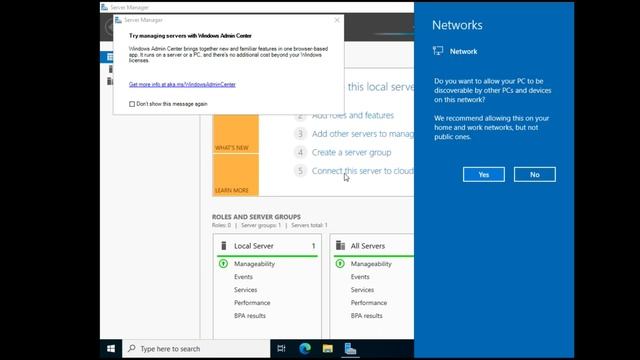The width and height of the screenshot is (640, 360).
Task: Click Yes in the Networks panel
Action: (484, 174)
